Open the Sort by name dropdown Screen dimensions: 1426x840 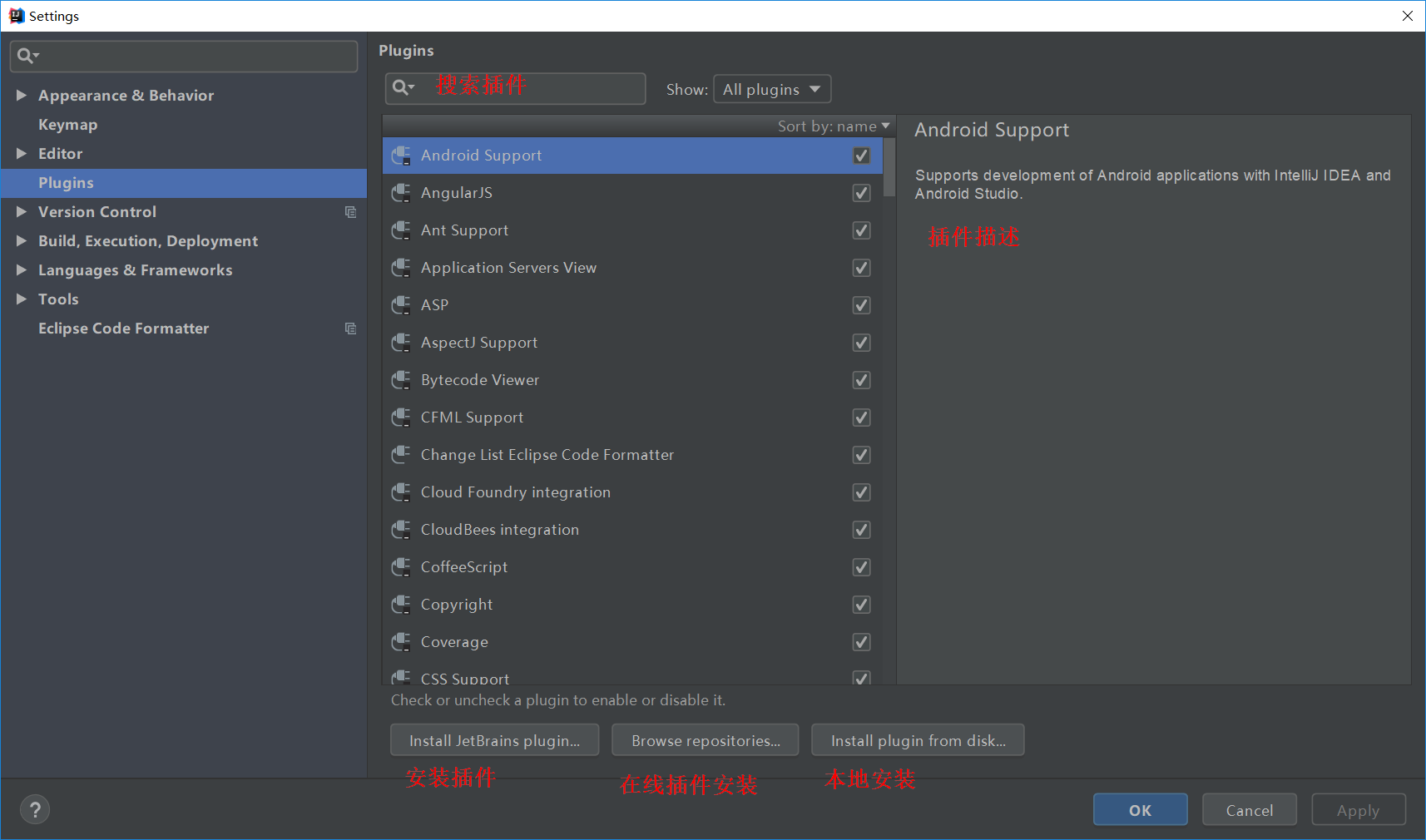[x=834, y=126]
